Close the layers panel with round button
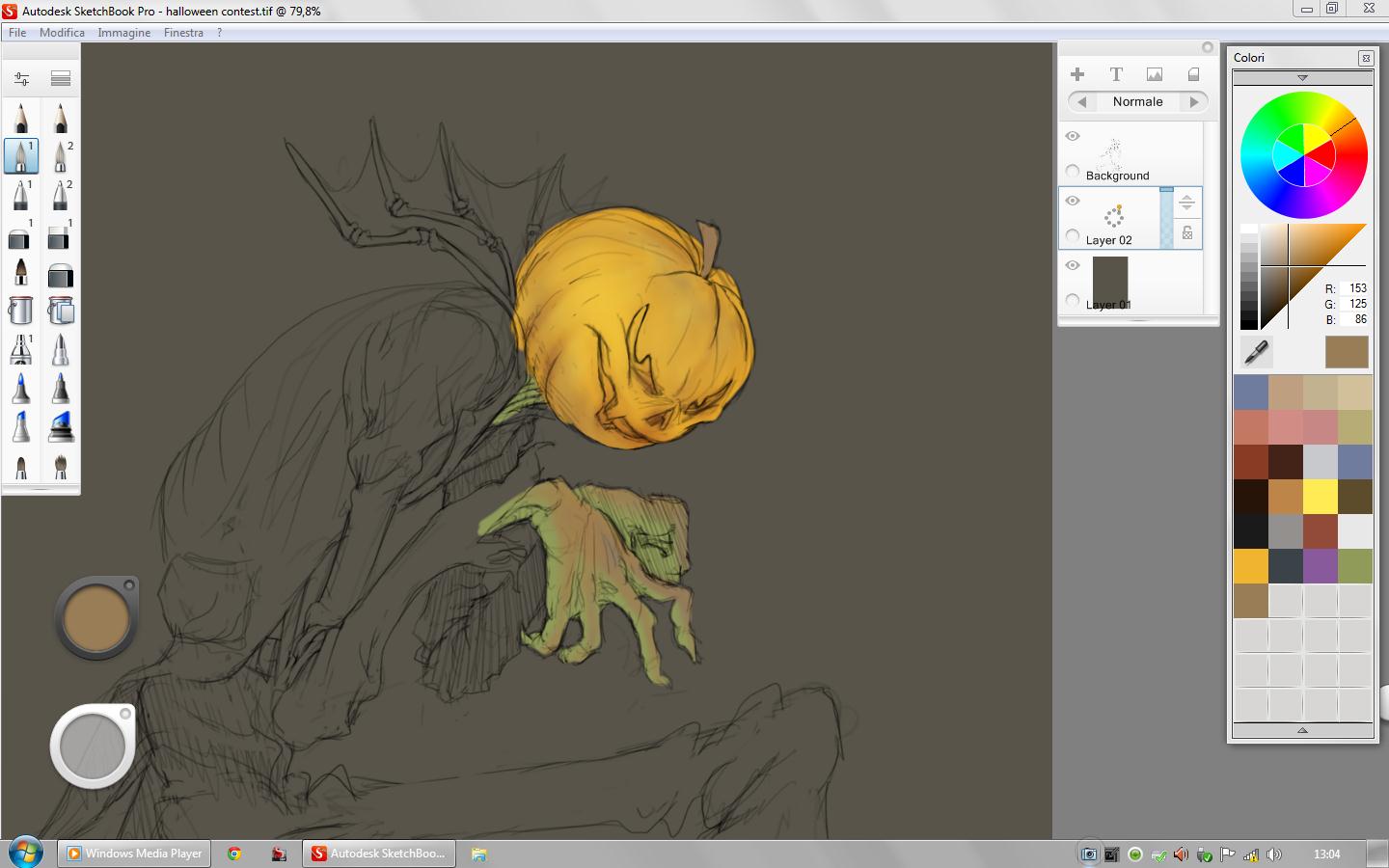The height and width of the screenshot is (868, 1389). click(1207, 47)
